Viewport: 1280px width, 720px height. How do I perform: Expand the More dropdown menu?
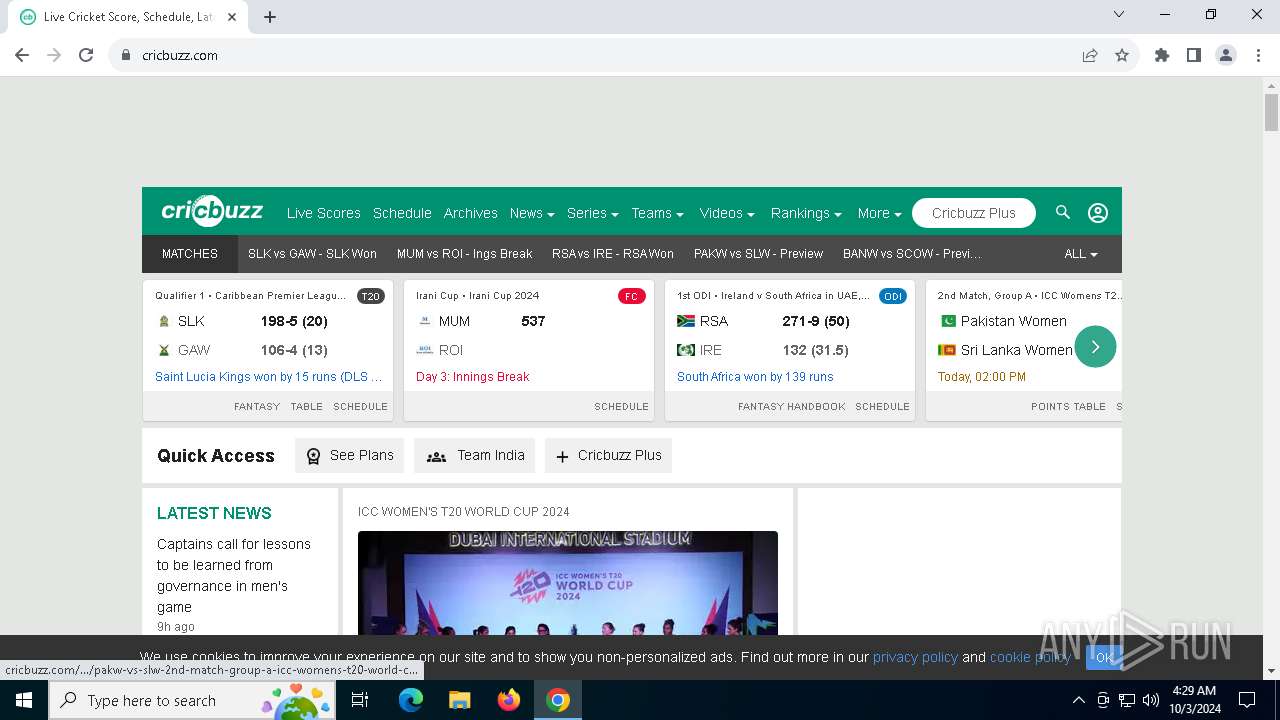tap(879, 213)
